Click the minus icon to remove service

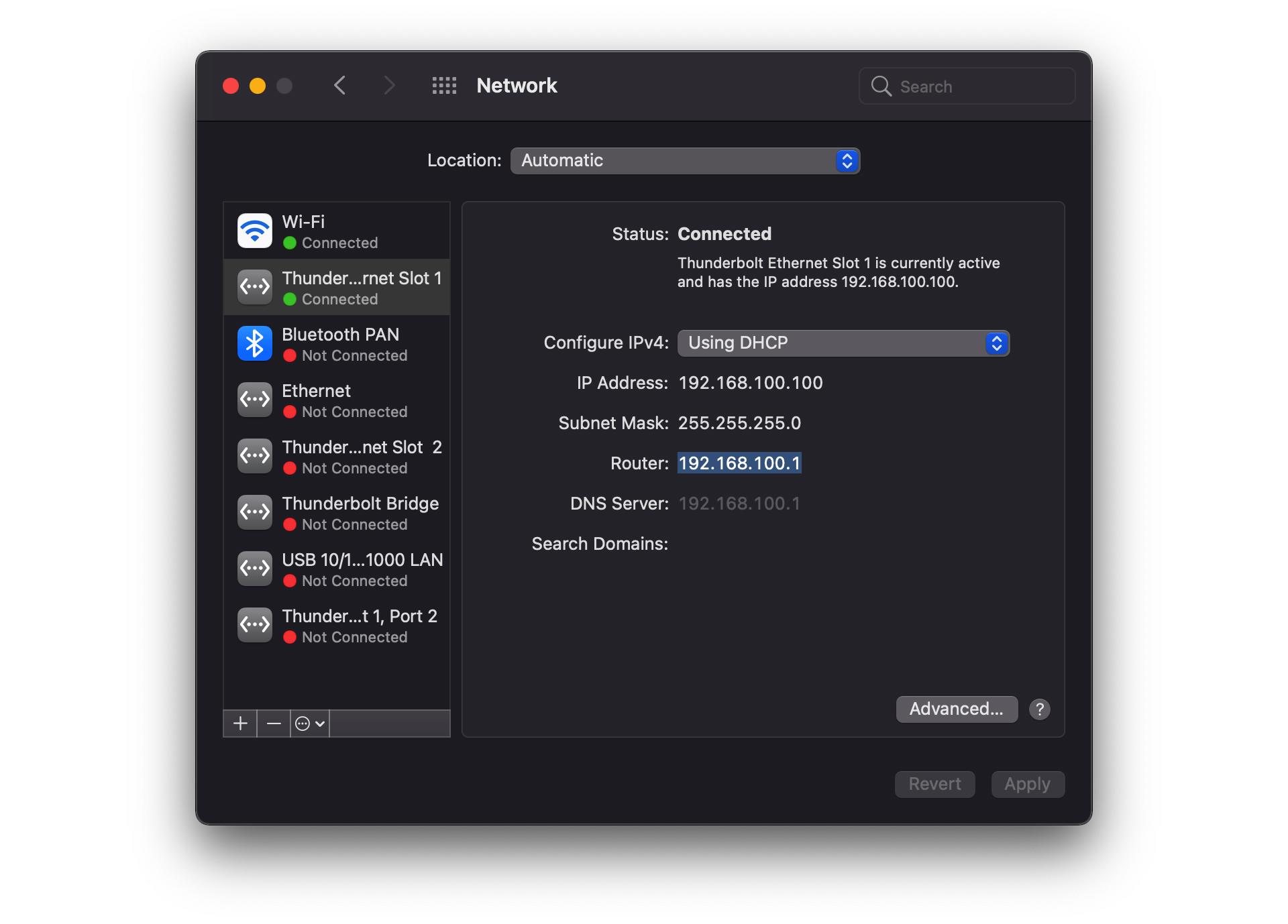(274, 724)
